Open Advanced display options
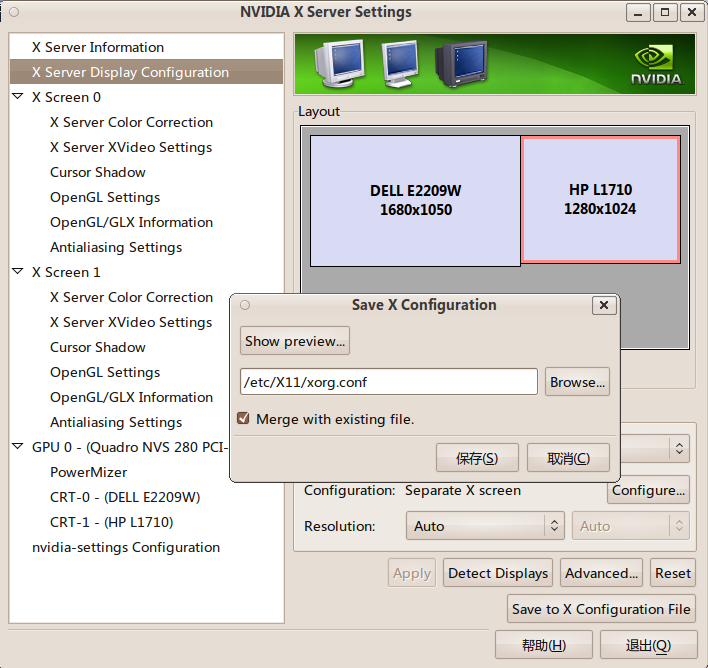Screen dimensions: 708x668 coord(601,573)
